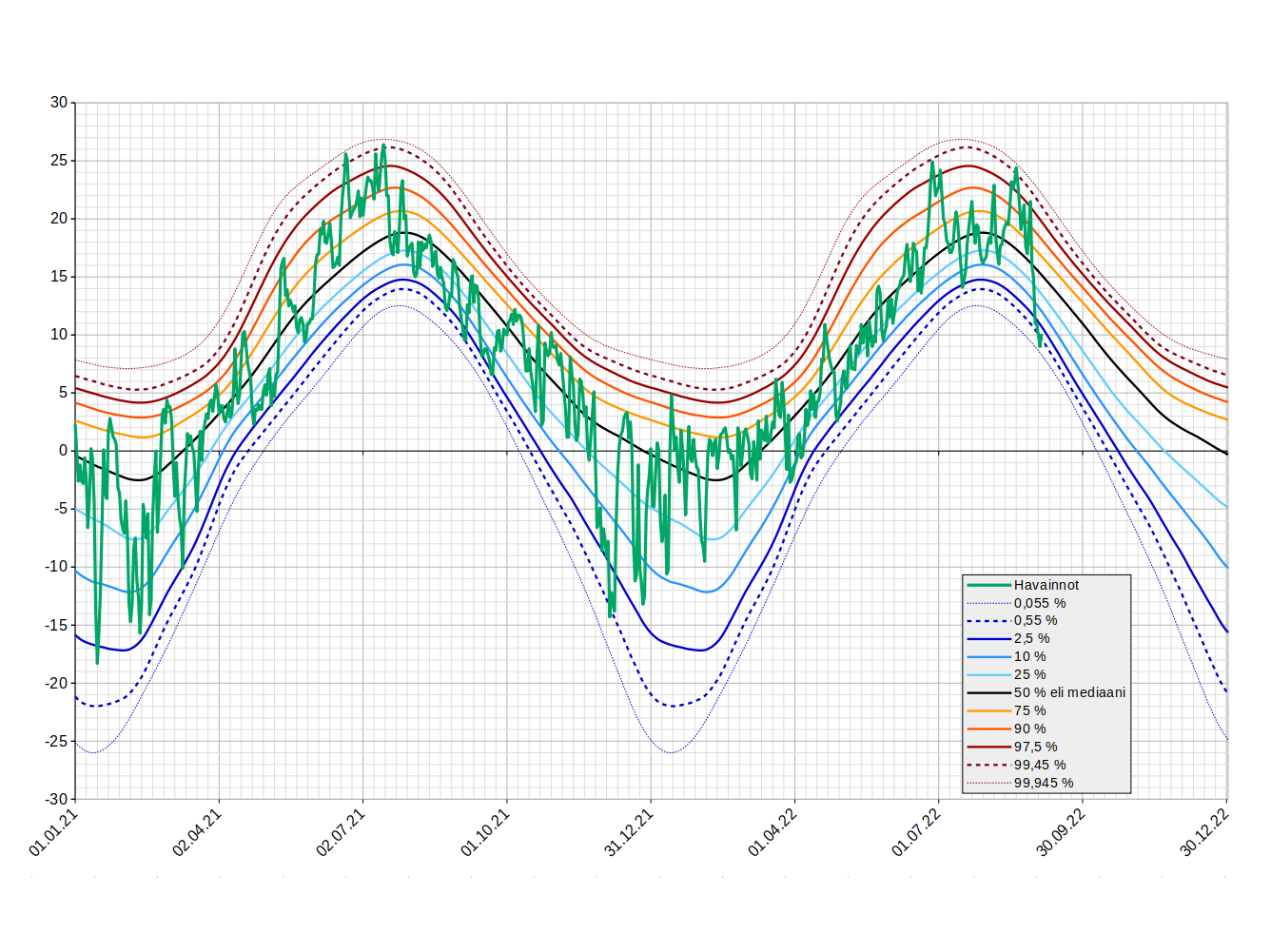The image size is (1271, 952).
Task: Select the 75 % legend label
Action: (x=1029, y=711)
